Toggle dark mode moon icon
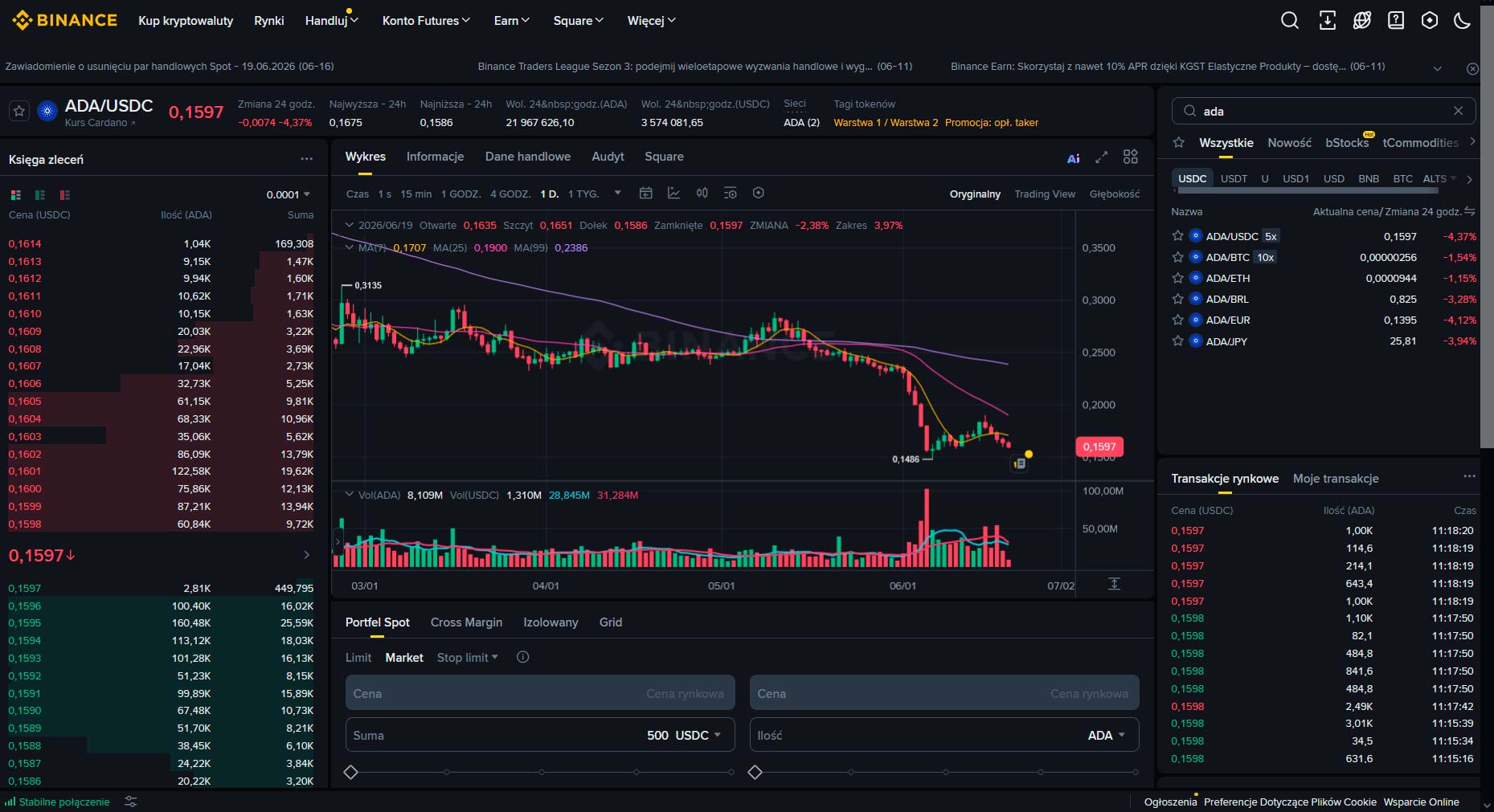 click(1463, 21)
